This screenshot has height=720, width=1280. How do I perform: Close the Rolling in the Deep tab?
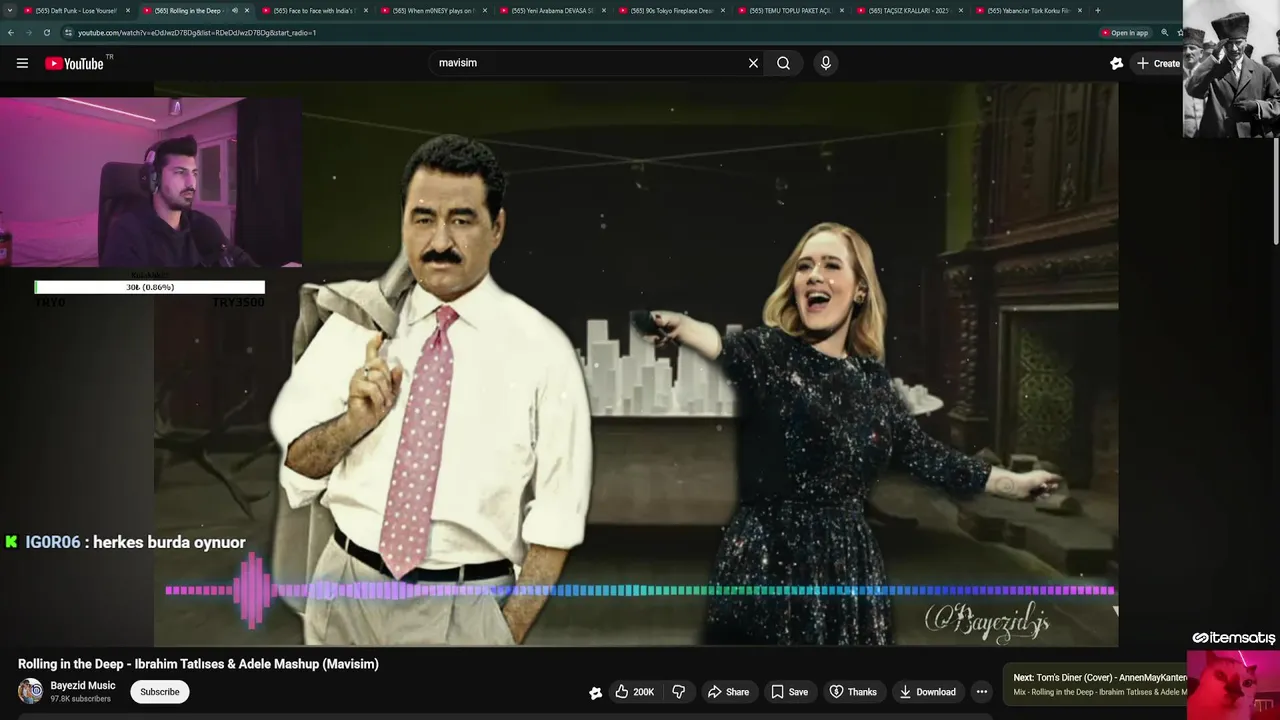click(x=247, y=11)
